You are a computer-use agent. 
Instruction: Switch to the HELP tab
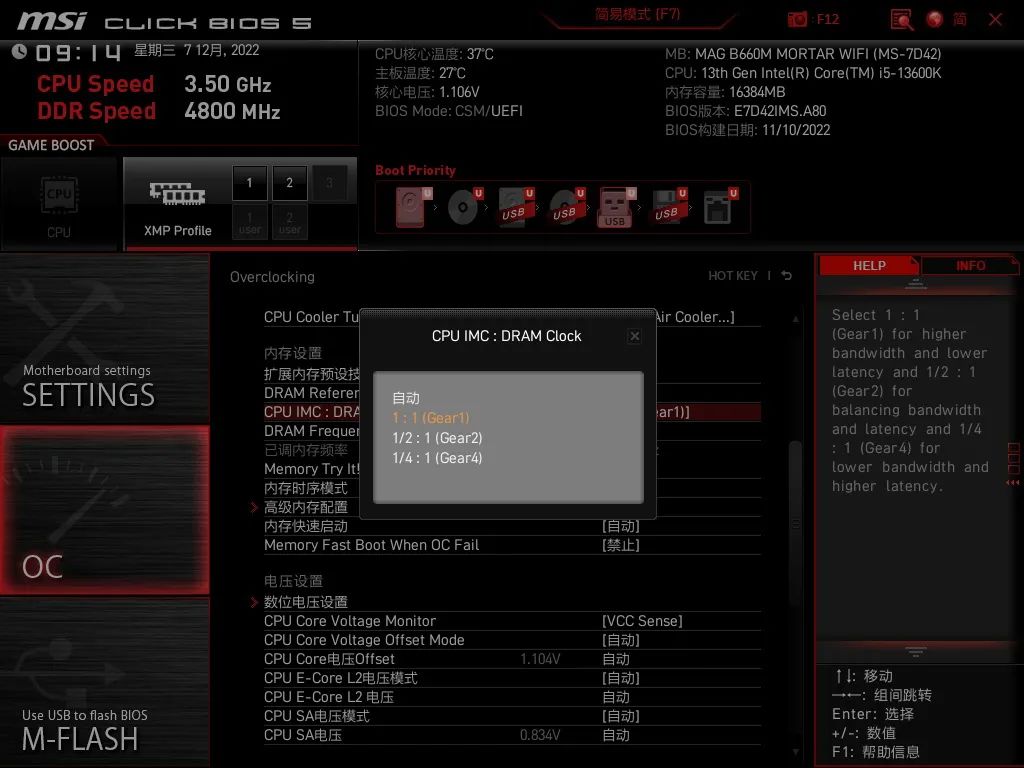point(869,266)
